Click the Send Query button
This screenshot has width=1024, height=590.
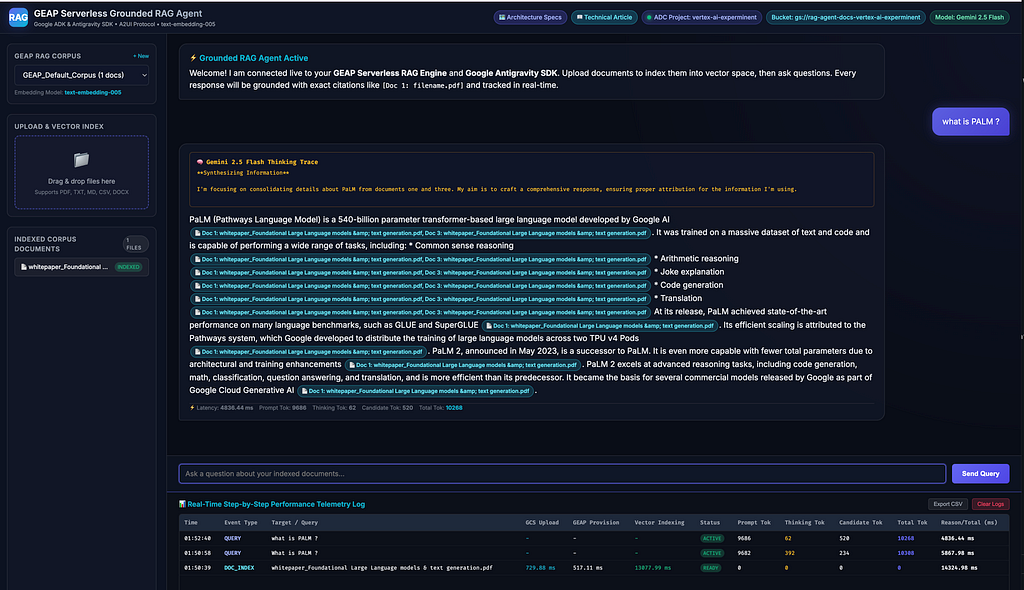[980, 474]
